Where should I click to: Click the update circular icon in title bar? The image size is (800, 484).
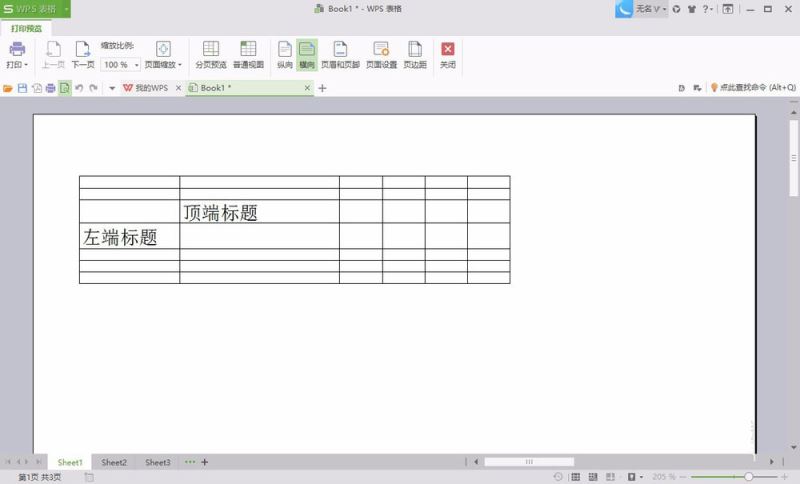coord(677,9)
